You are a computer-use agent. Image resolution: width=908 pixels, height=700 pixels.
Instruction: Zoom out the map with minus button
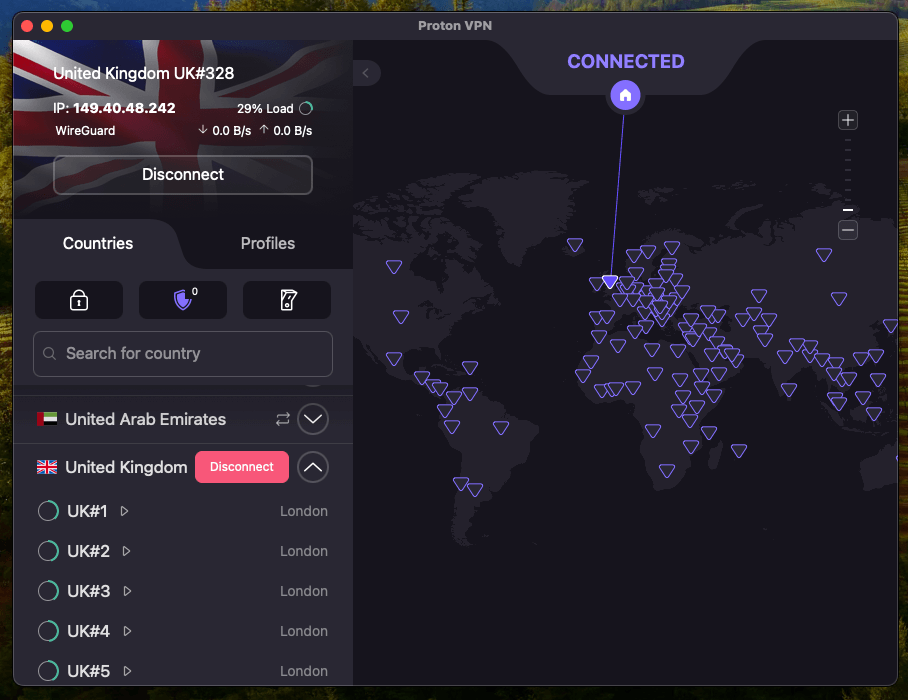pos(848,230)
